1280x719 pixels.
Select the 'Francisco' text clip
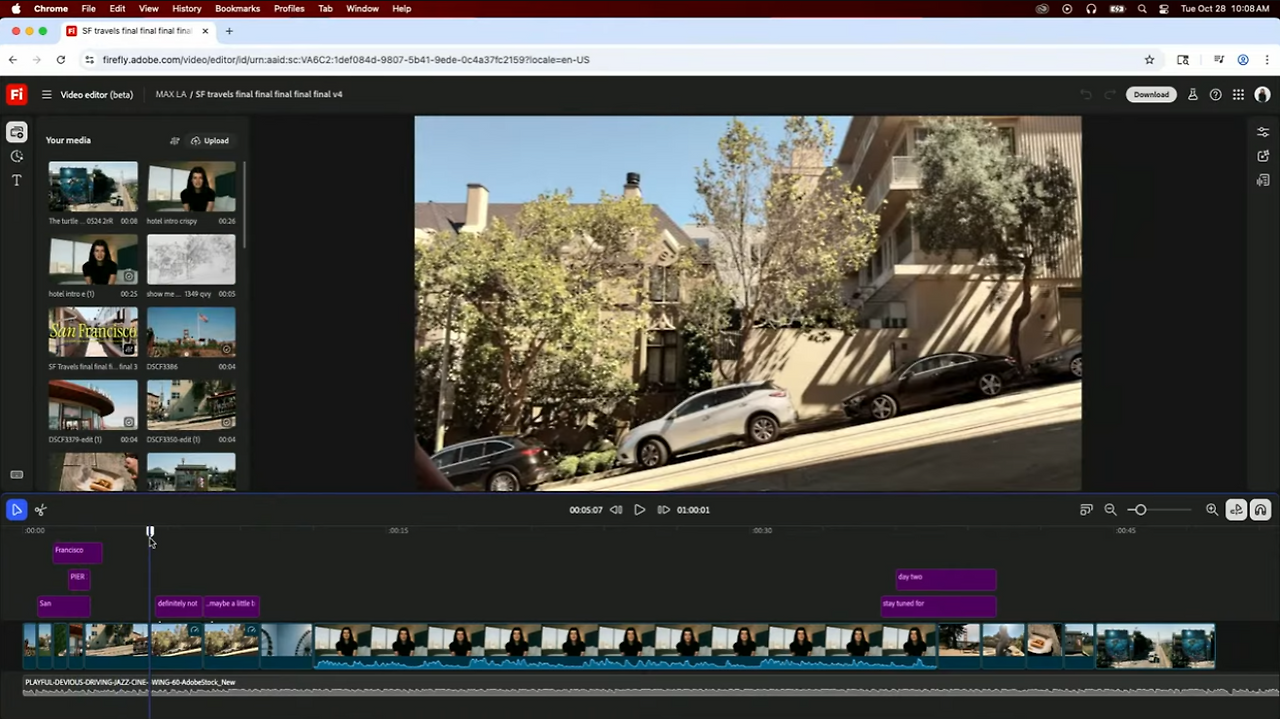pyautogui.click(x=77, y=551)
